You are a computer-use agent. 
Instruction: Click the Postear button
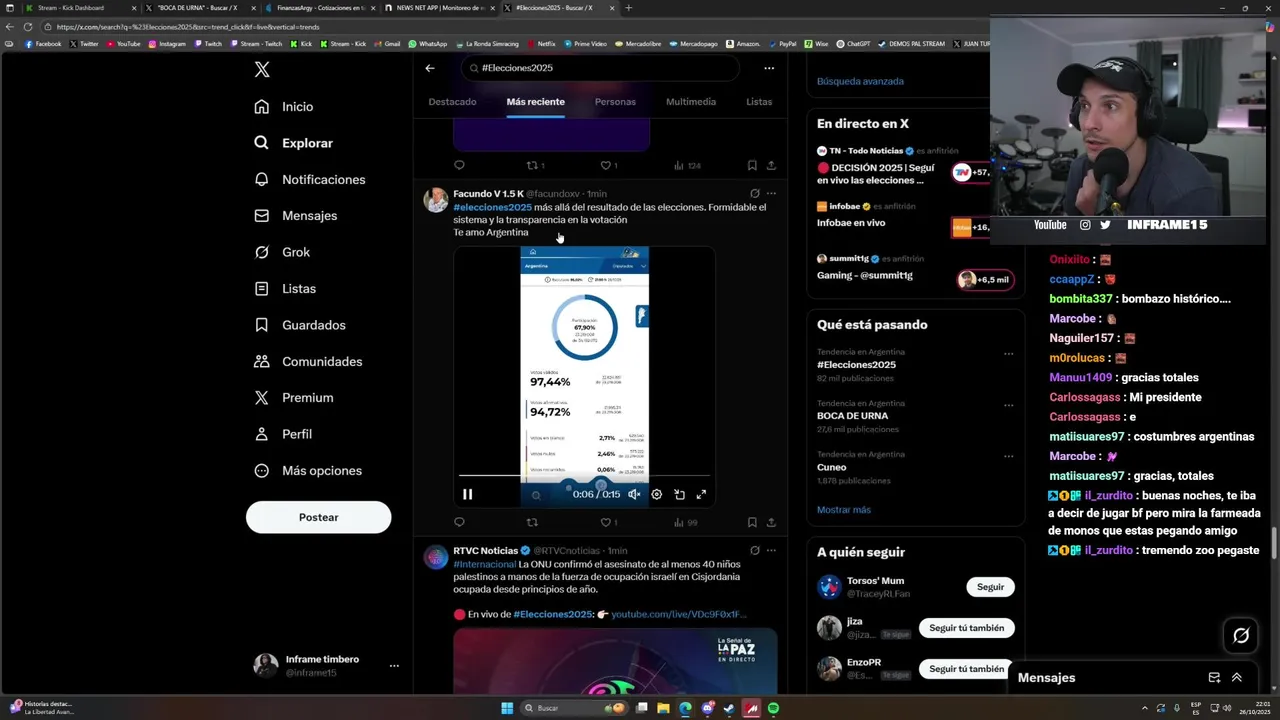pyautogui.click(x=318, y=517)
